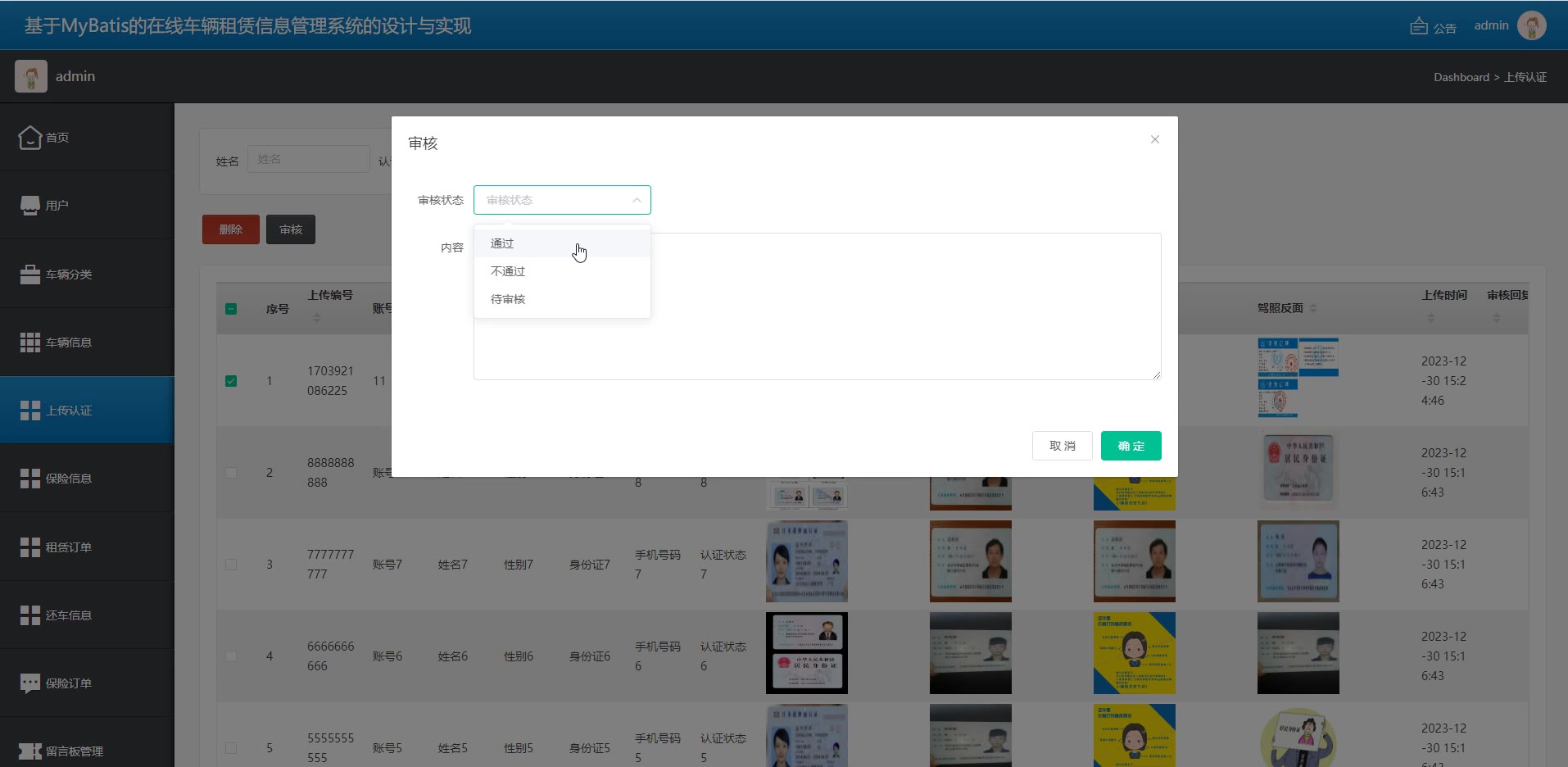Click the 租赁订单 sidebar icon
Viewport: 1568px width, 767px height.
(x=30, y=547)
